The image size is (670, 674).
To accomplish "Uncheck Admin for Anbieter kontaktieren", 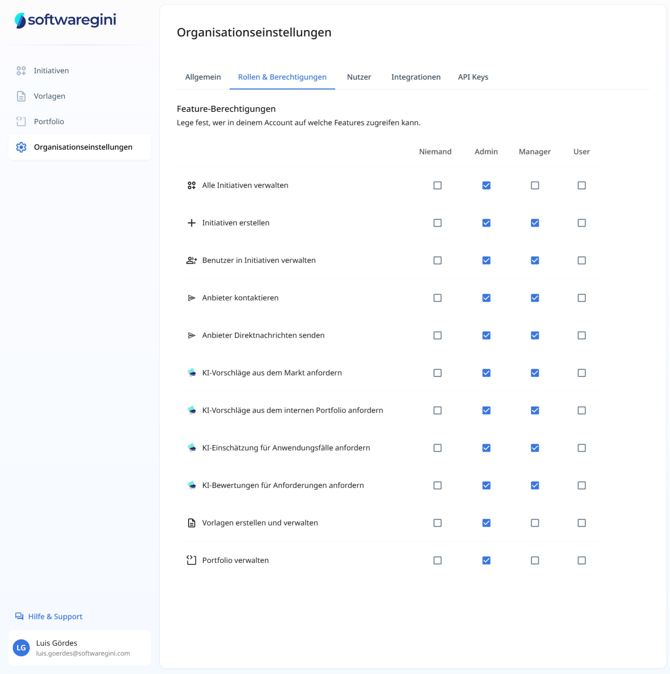I will (486, 298).
